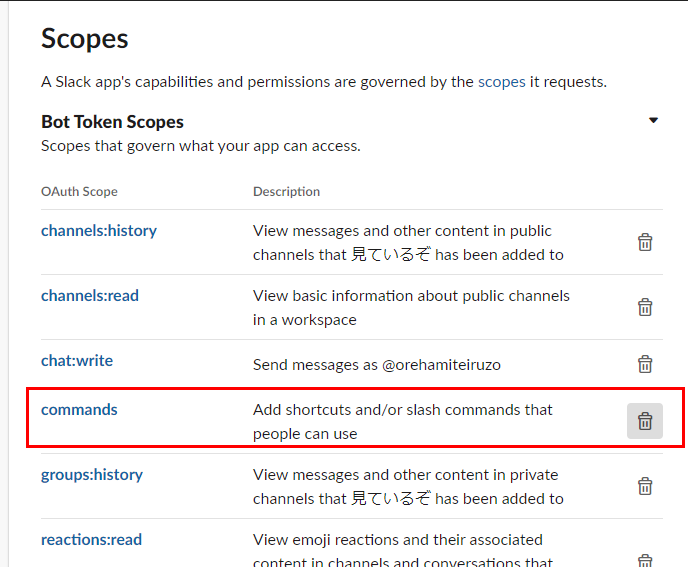Image resolution: width=688 pixels, height=567 pixels.
Task: Remove the channels:read scope
Action: [645, 307]
